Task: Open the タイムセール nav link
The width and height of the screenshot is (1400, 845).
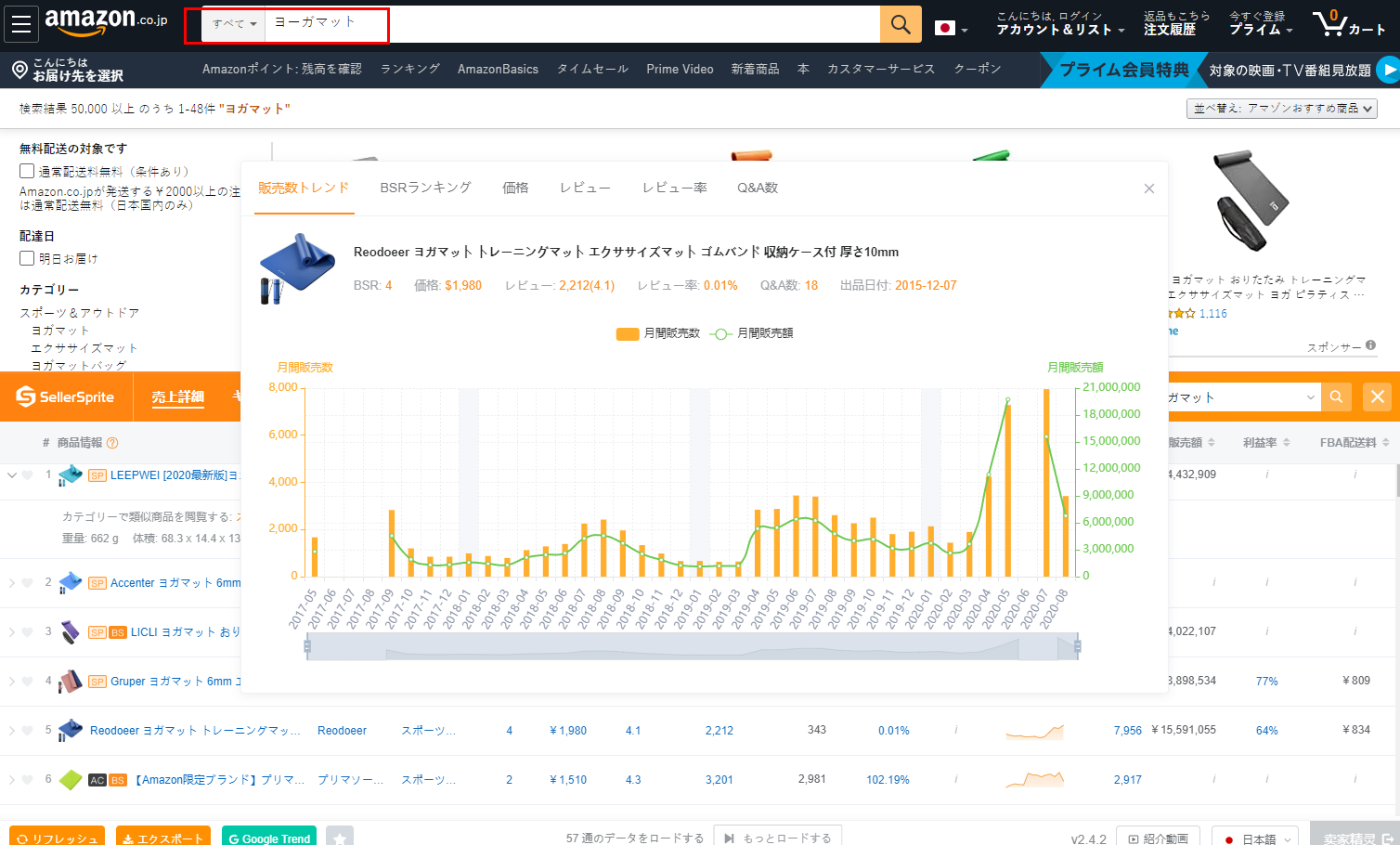Action: pyautogui.click(x=592, y=69)
